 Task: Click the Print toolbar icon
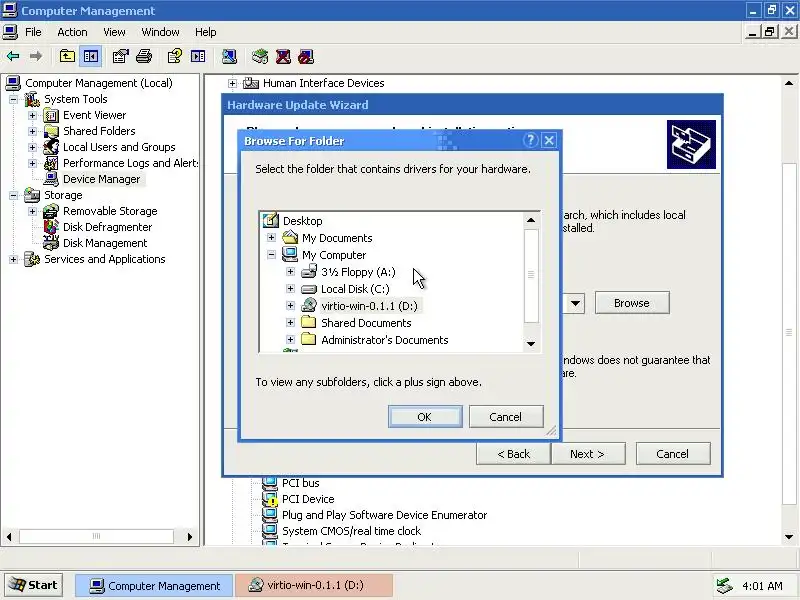pyautogui.click(x=144, y=56)
